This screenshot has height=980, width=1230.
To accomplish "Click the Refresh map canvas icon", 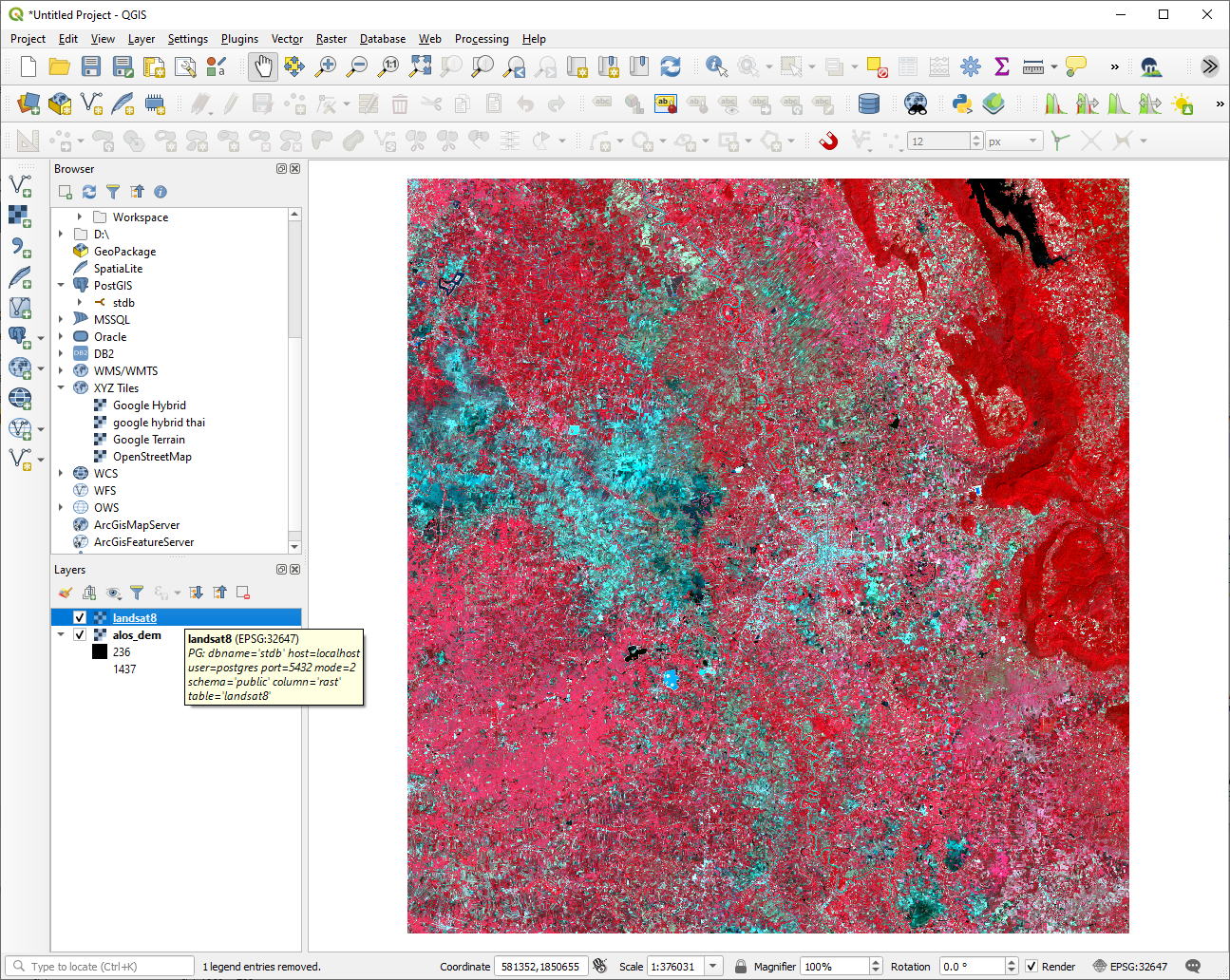I will (671, 66).
